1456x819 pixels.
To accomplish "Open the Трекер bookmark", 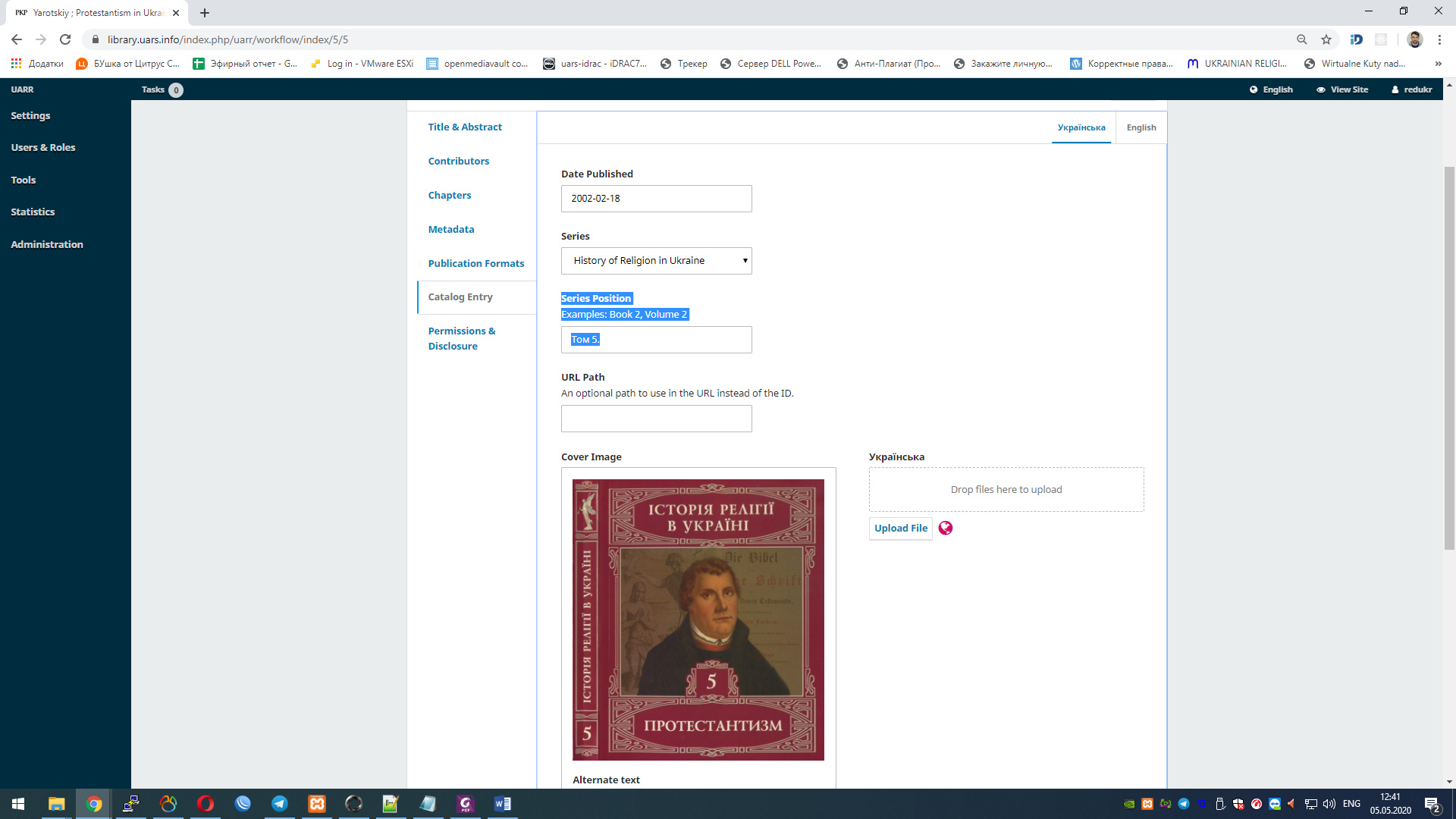I will click(683, 64).
